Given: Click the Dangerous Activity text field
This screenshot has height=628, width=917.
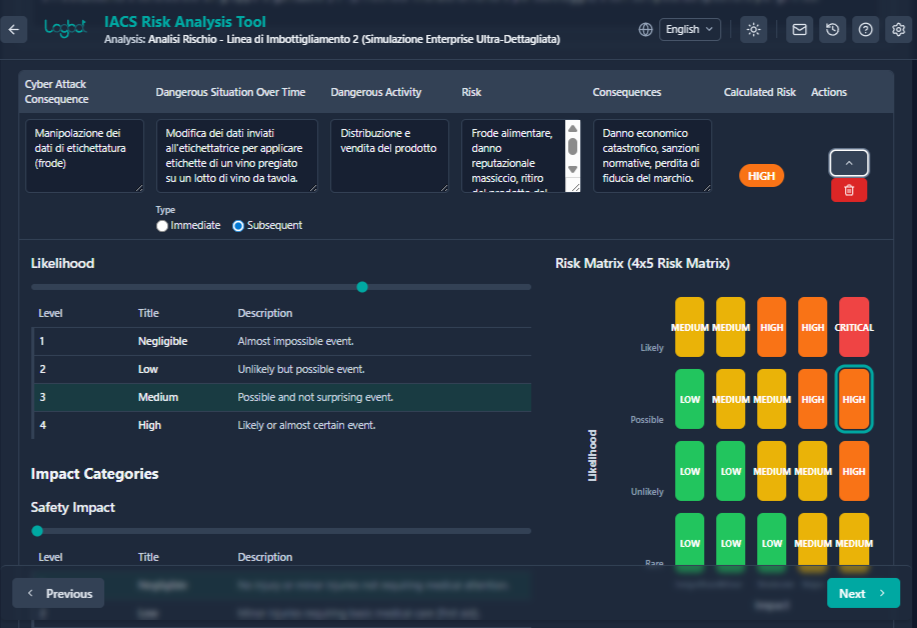Looking at the screenshot, I should pos(389,156).
